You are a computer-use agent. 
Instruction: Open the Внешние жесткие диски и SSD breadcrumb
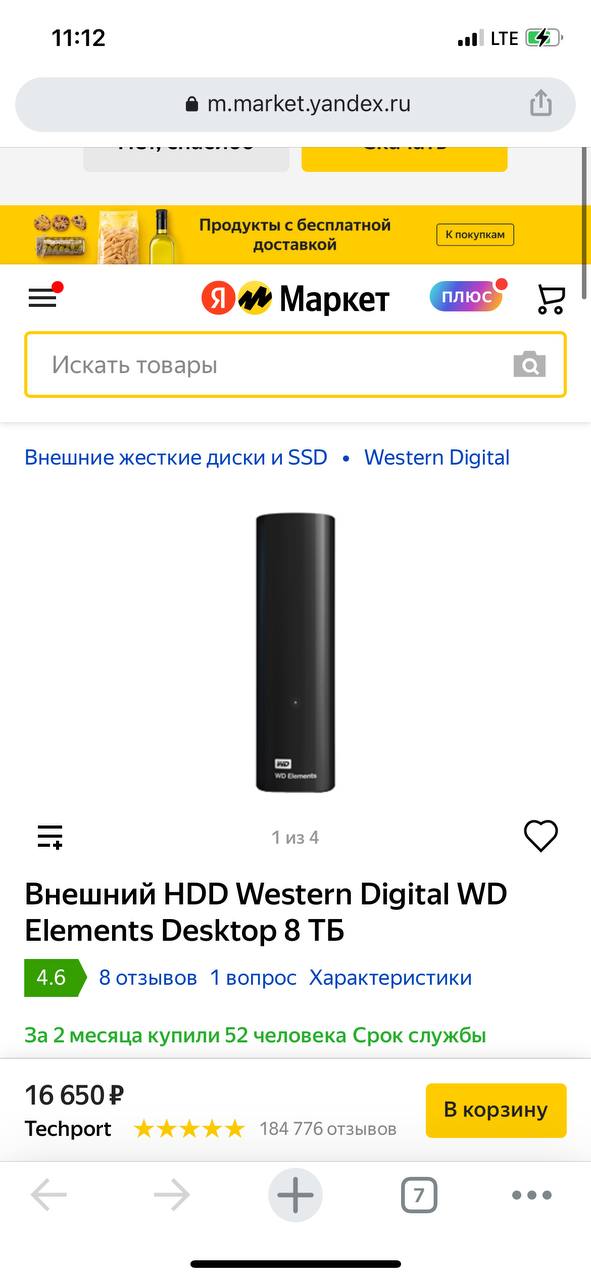[176, 457]
